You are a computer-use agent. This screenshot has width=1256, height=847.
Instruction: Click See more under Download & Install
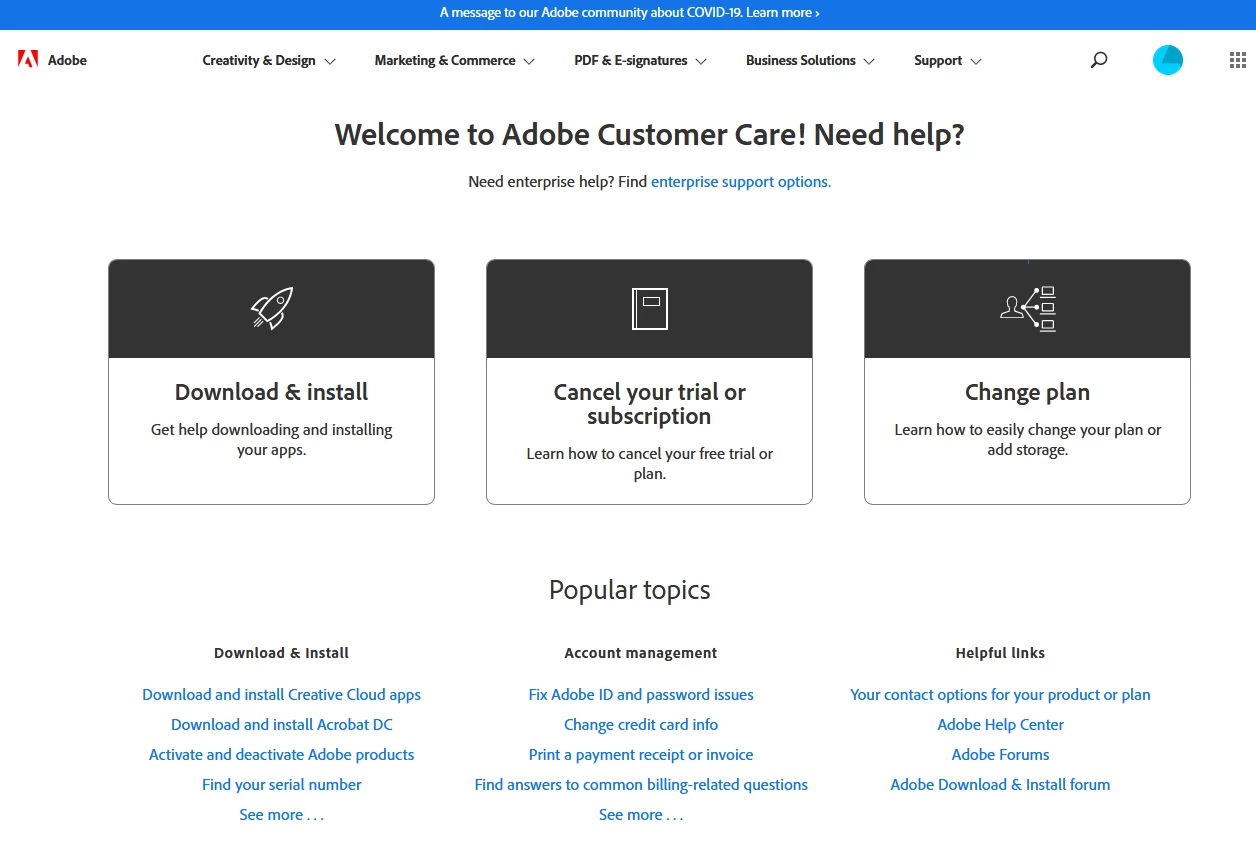tap(281, 814)
